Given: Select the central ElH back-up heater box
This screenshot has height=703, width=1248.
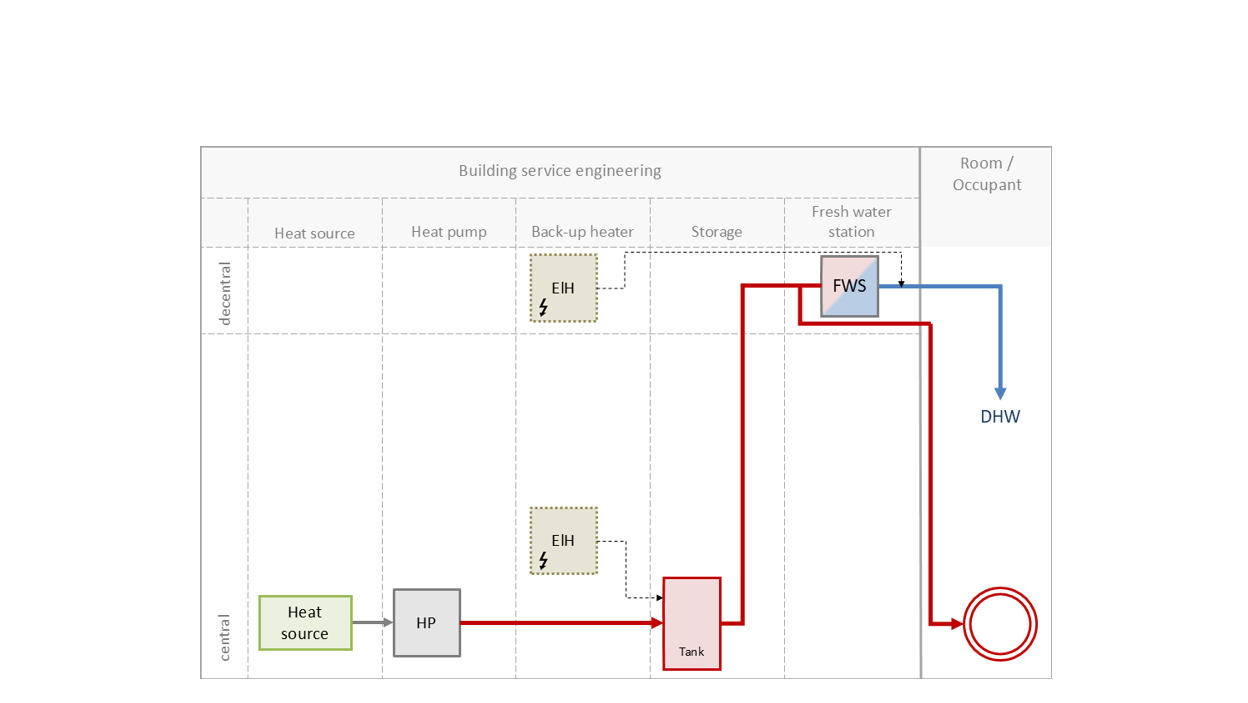Looking at the screenshot, I should click(564, 540).
